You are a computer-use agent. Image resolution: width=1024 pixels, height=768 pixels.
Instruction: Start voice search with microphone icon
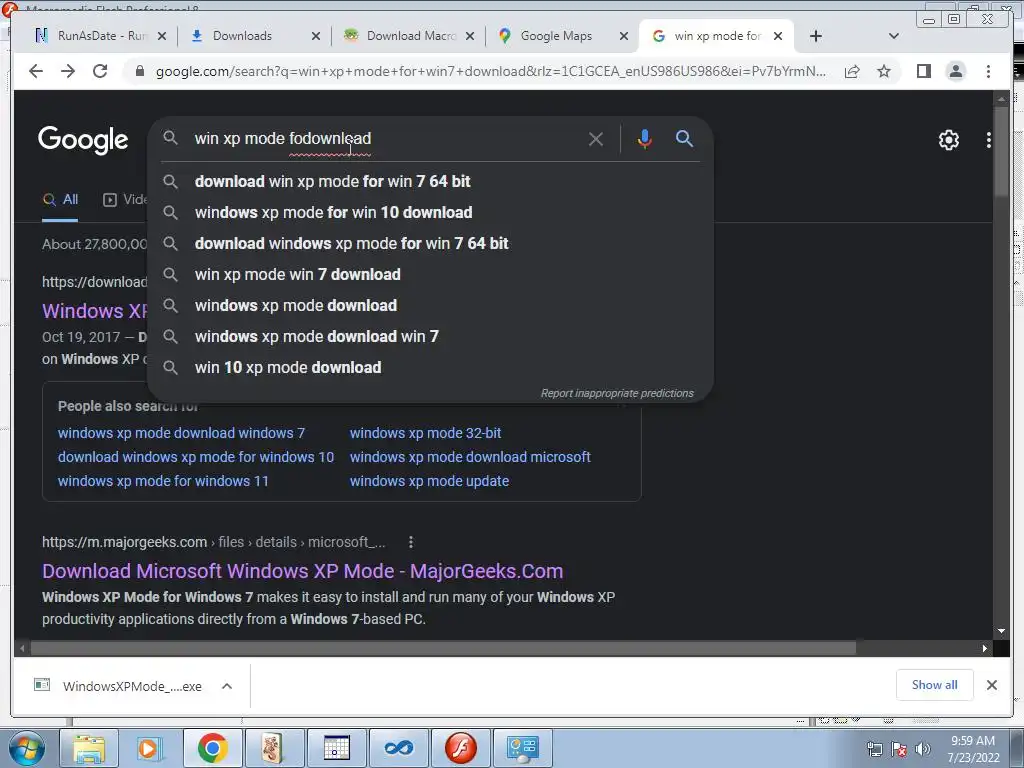[x=645, y=139]
